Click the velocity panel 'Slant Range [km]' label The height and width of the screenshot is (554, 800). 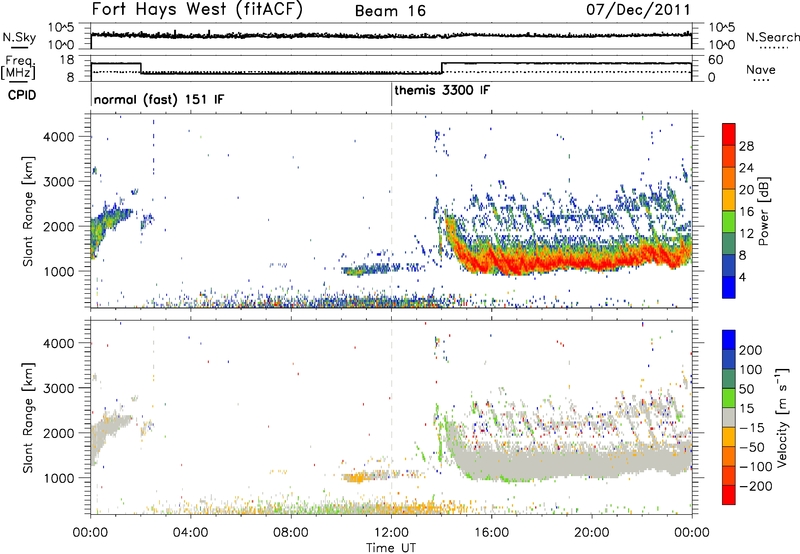(x=28, y=417)
